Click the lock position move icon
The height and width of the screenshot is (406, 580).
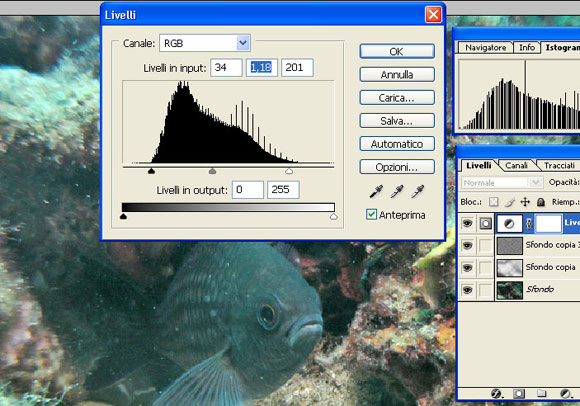(525, 202)
